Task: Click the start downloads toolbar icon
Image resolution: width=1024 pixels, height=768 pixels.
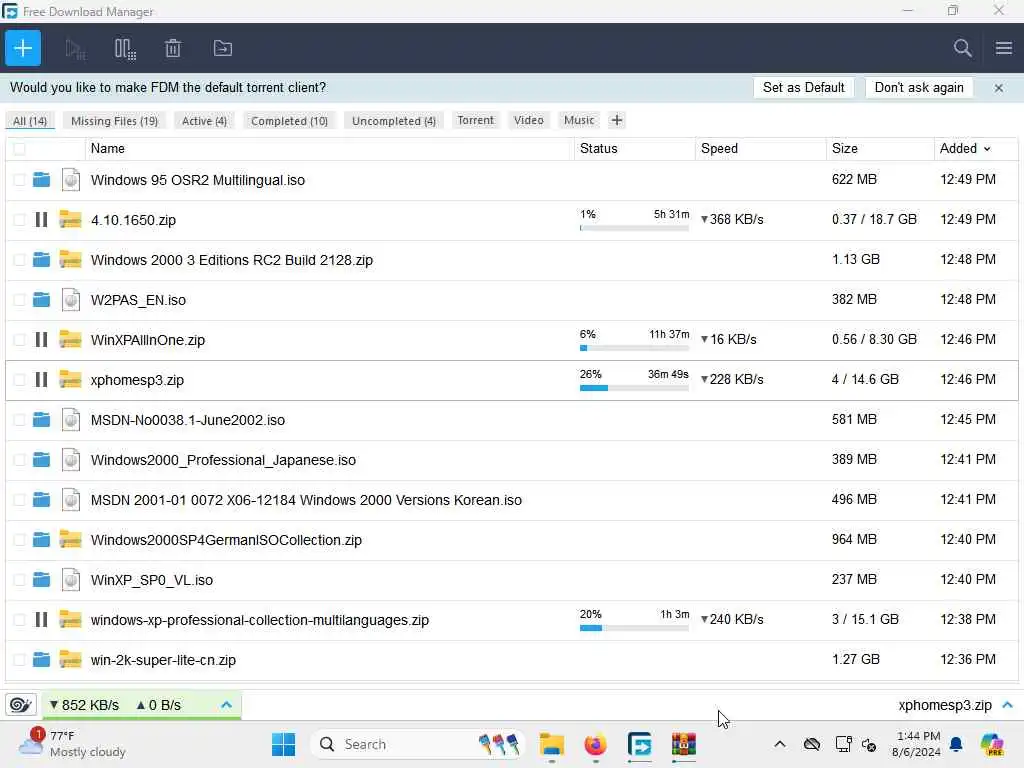Action: [75, 48]
